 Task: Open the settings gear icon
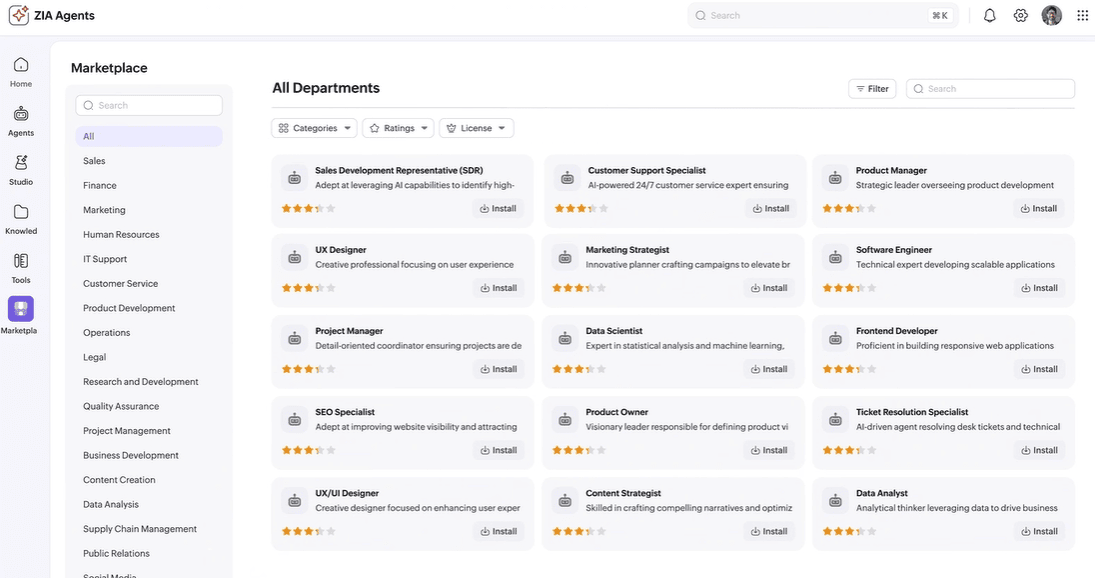point(1020,16)
